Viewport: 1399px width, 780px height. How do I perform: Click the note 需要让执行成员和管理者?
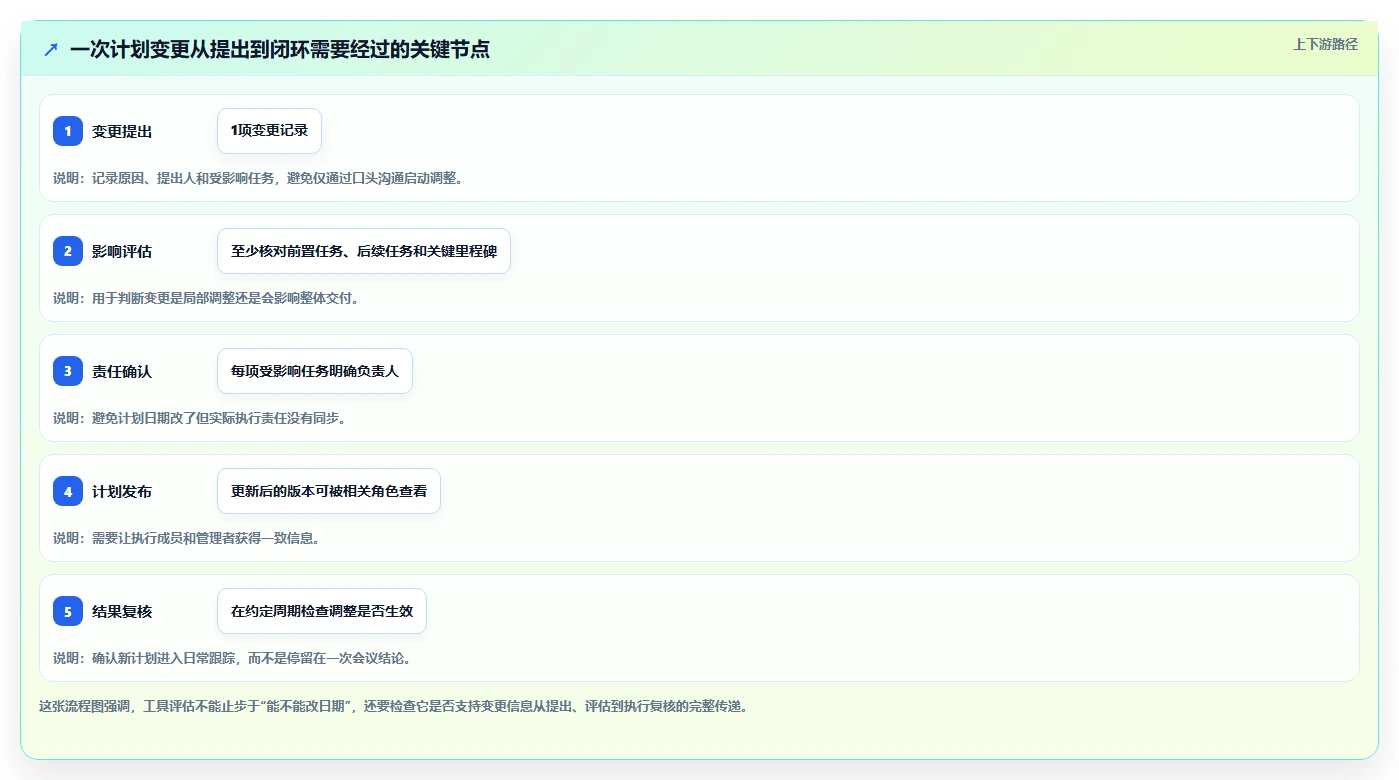click(x=187, y=538)
